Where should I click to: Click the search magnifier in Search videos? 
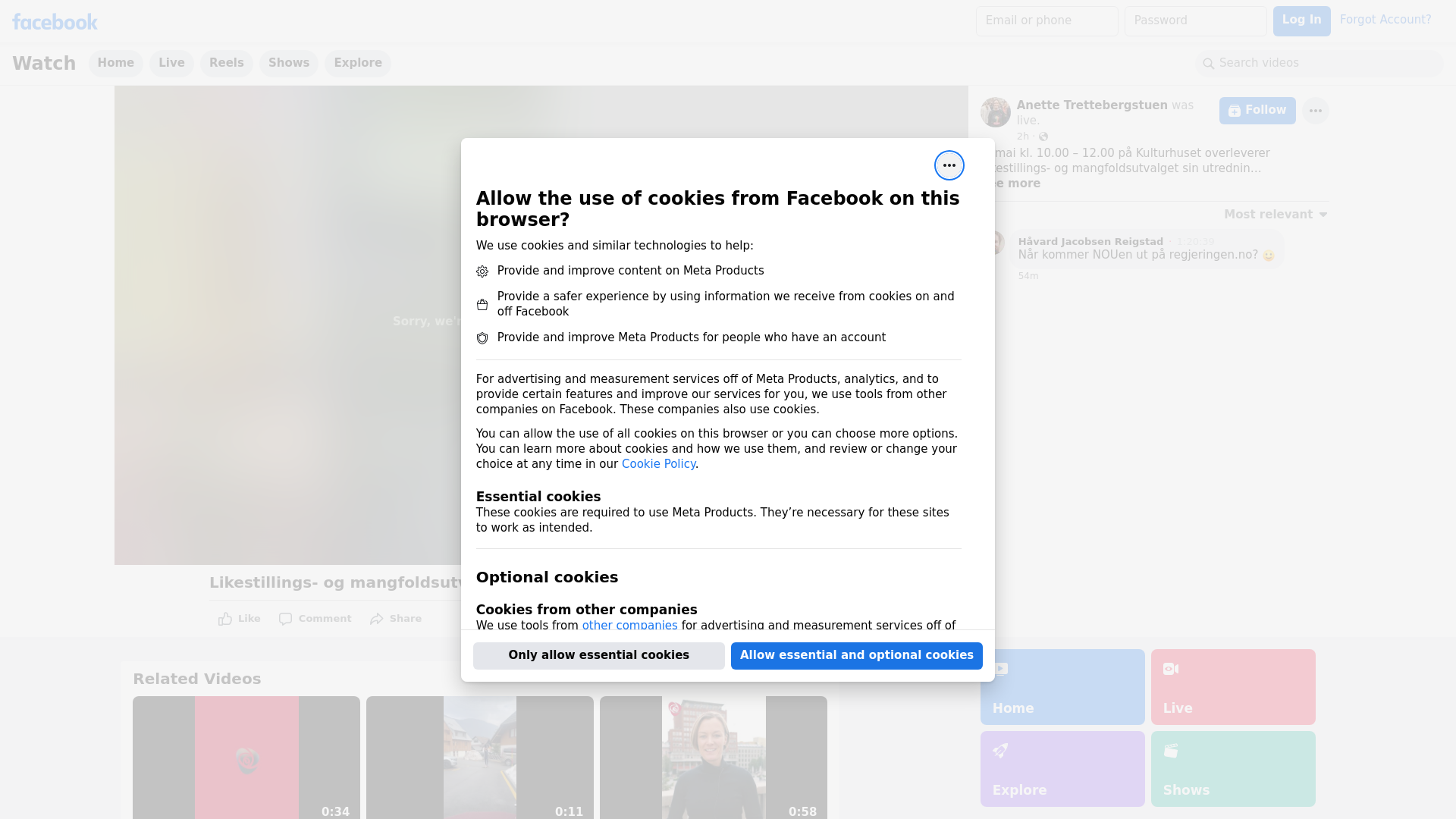coord(1209,64)
